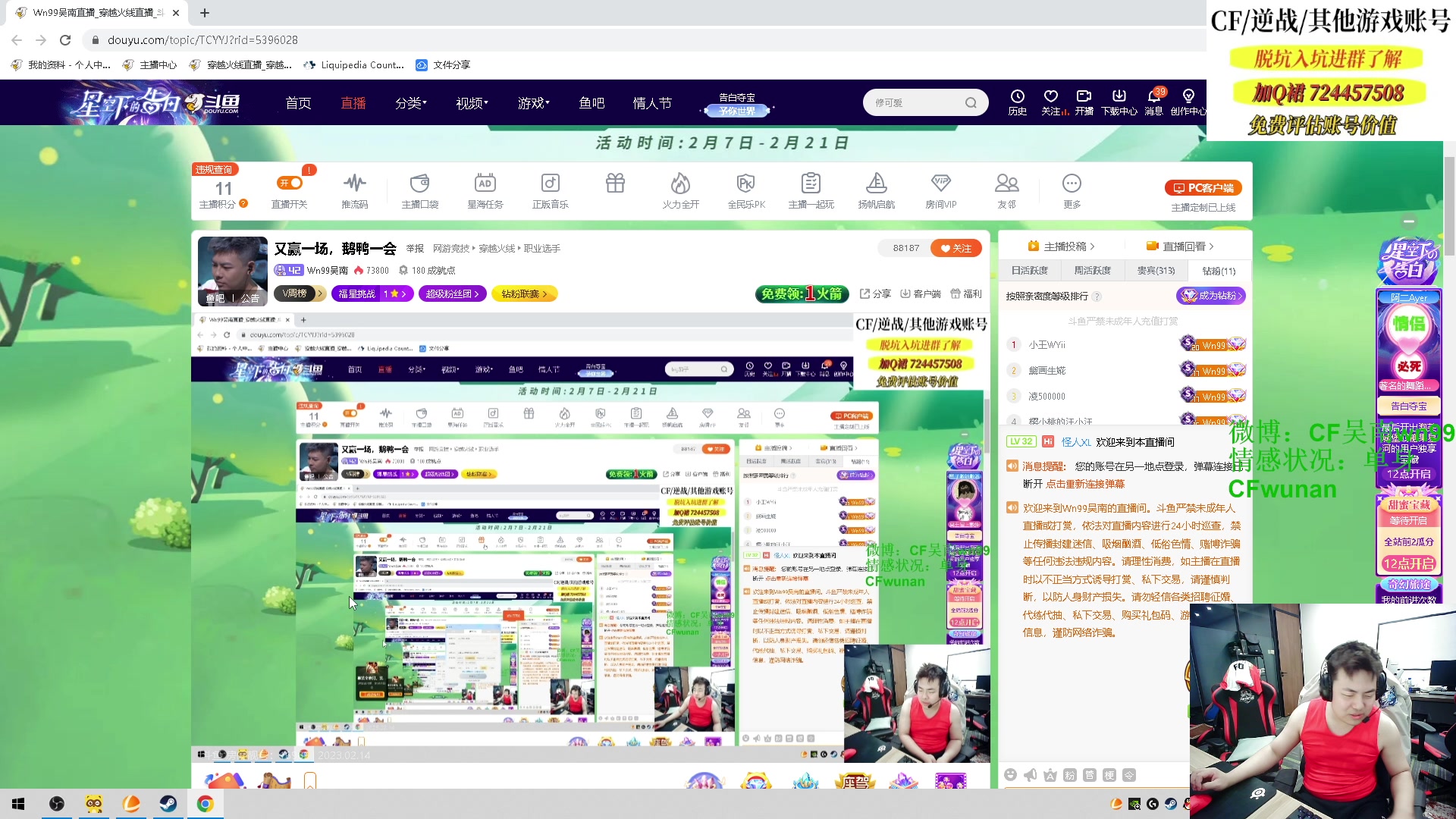1456x819 pixels.
Task: Open 钻粉联赛 league badge
Action: point(524,293)
